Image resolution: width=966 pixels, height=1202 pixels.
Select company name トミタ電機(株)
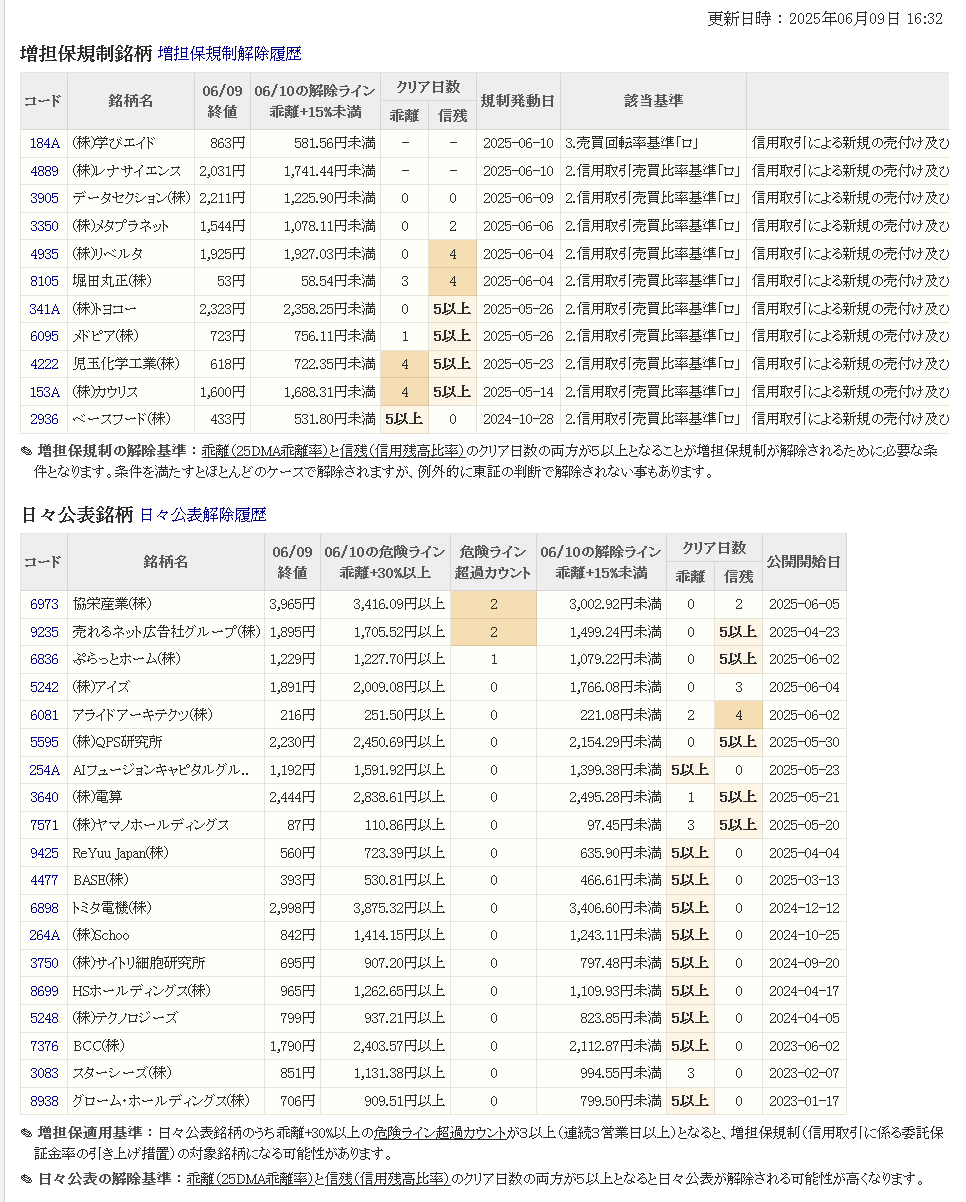112,908
